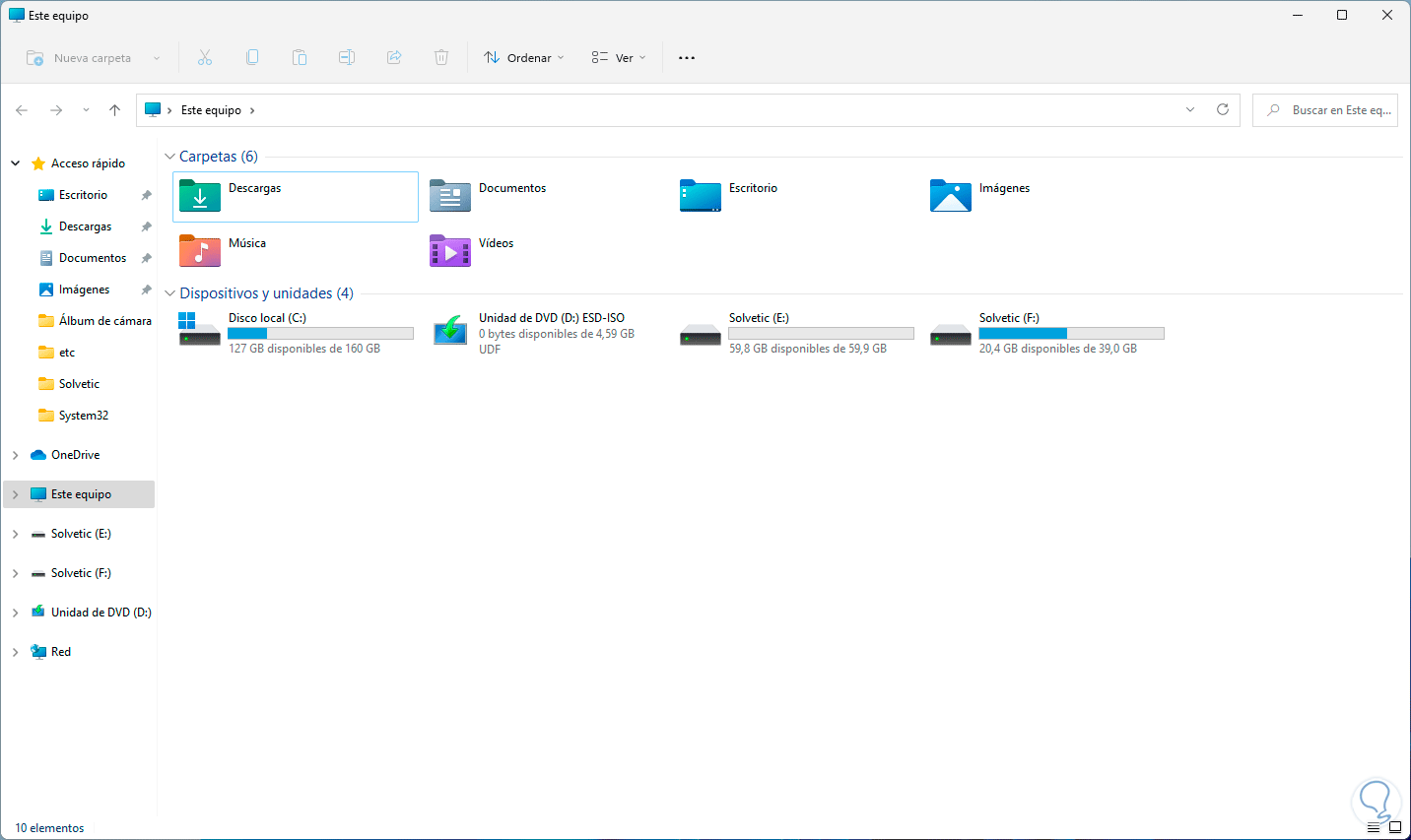The image size is (1411, 840).
Task: Open Imágenes in Acceso rápido
Action: coord(84,290)
